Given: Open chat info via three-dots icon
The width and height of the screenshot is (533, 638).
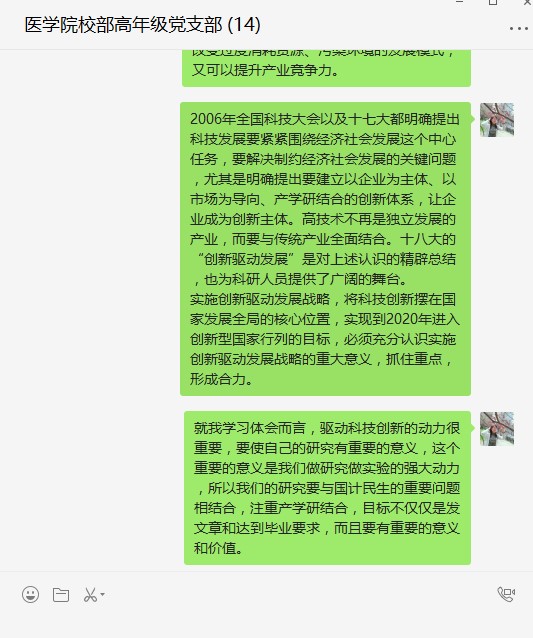Looking at the screenshot, I should click(x=518, y=28).
